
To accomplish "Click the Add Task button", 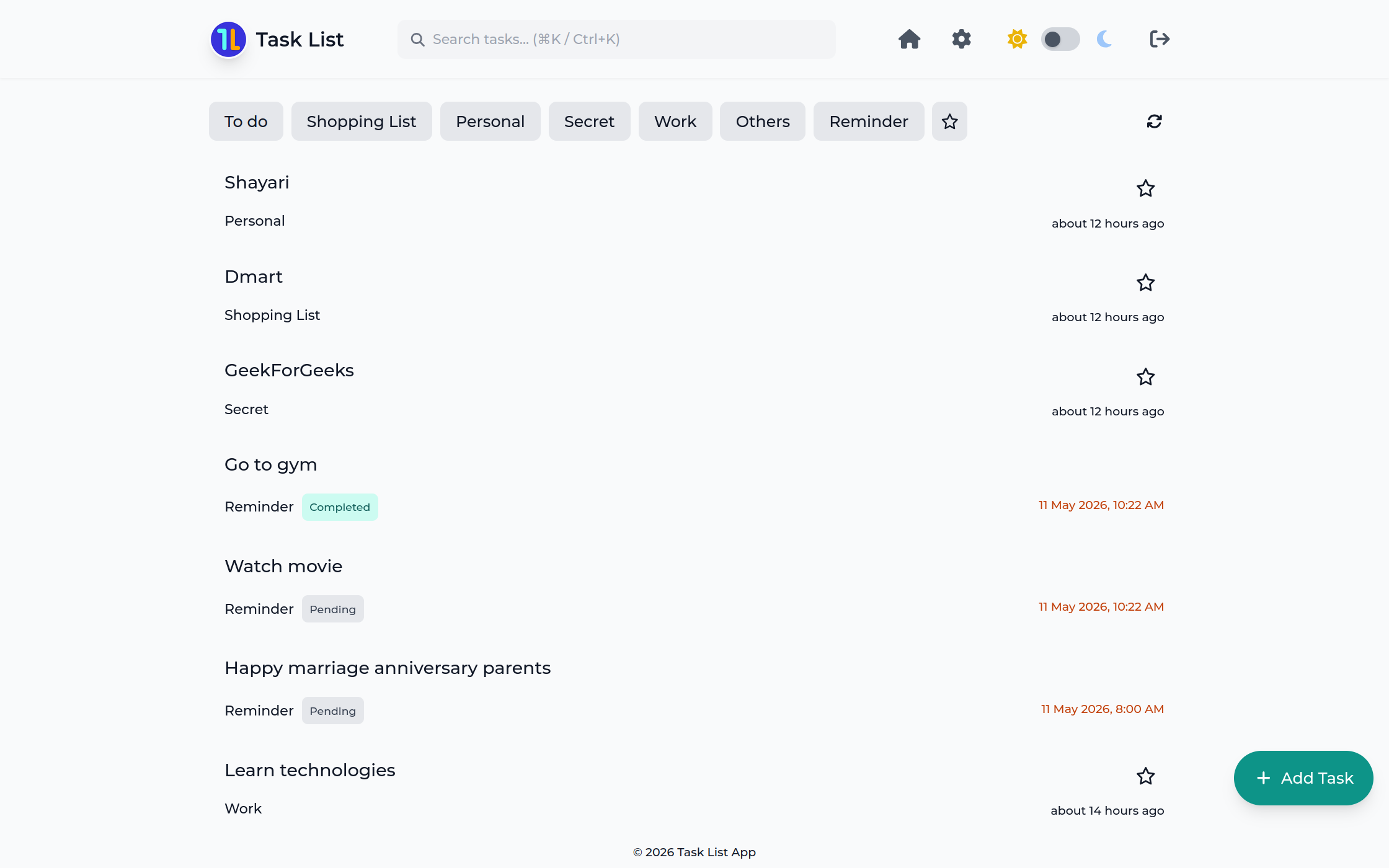I will [1303, 778].
